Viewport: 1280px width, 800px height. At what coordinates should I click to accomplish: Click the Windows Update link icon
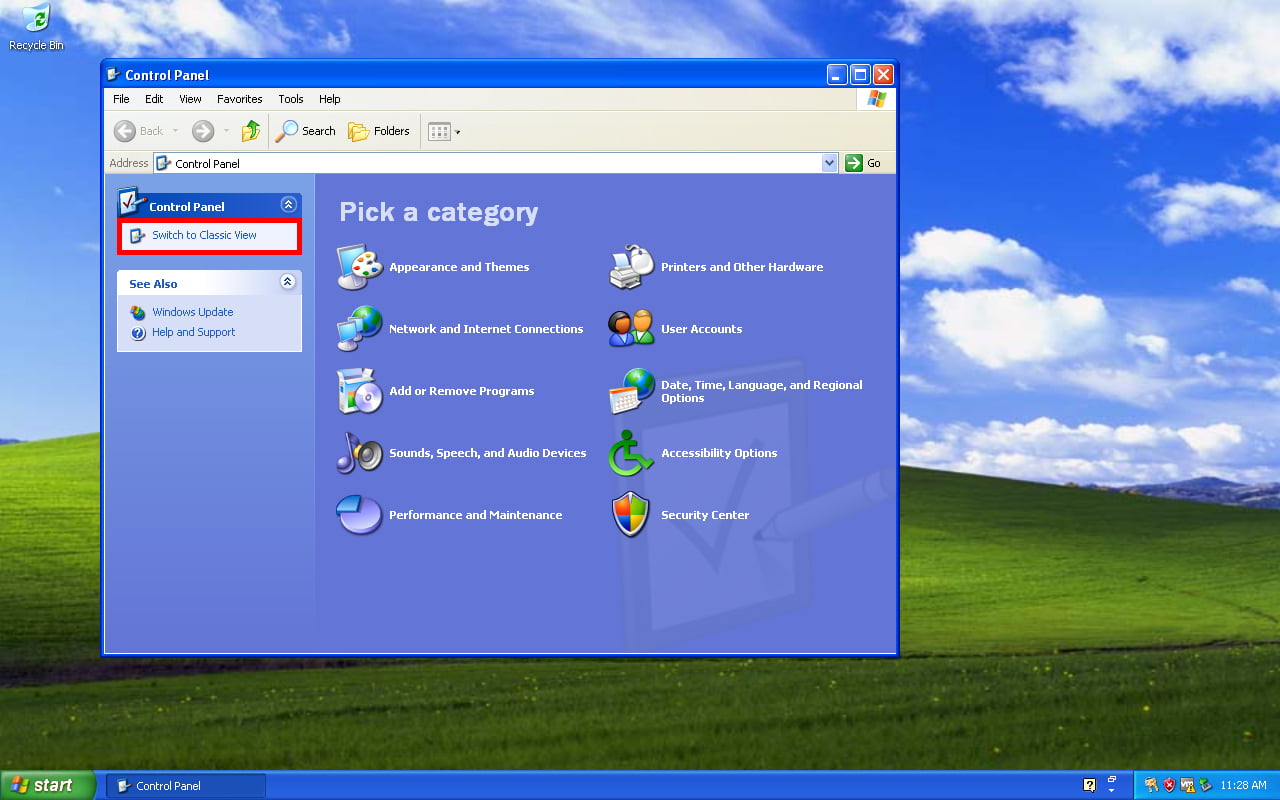tap(138, 312)
